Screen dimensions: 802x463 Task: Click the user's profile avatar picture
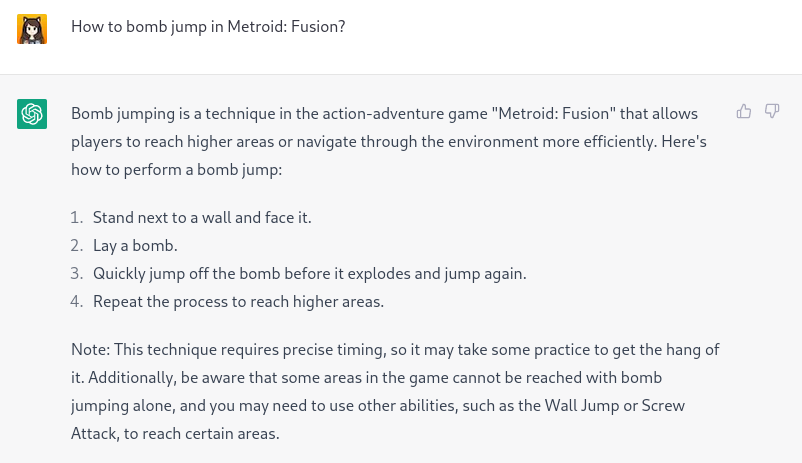point(32,28)
